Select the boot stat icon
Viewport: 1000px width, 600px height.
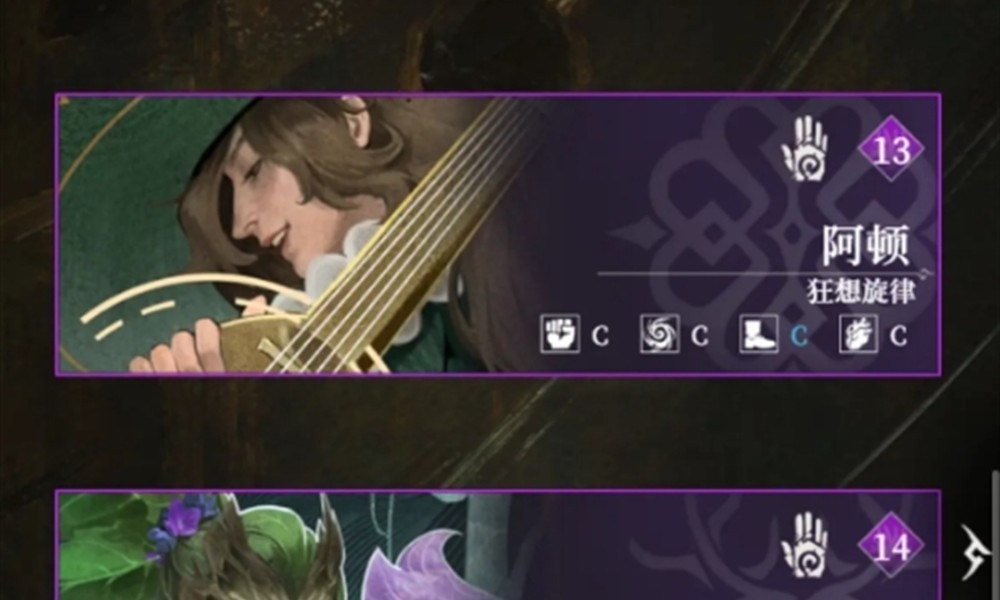tap(759, 333)
